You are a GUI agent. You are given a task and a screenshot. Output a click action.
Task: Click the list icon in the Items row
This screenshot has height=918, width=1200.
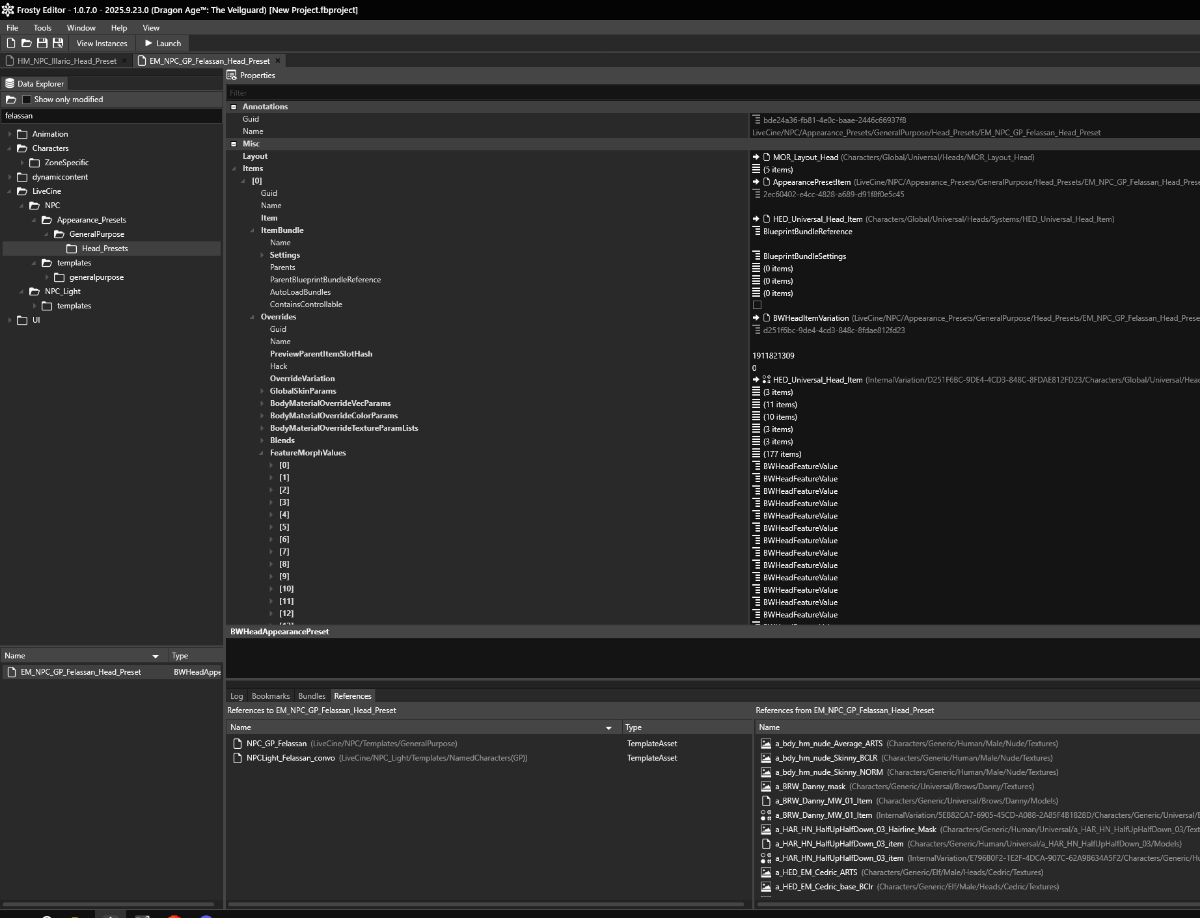click(757, 169)
